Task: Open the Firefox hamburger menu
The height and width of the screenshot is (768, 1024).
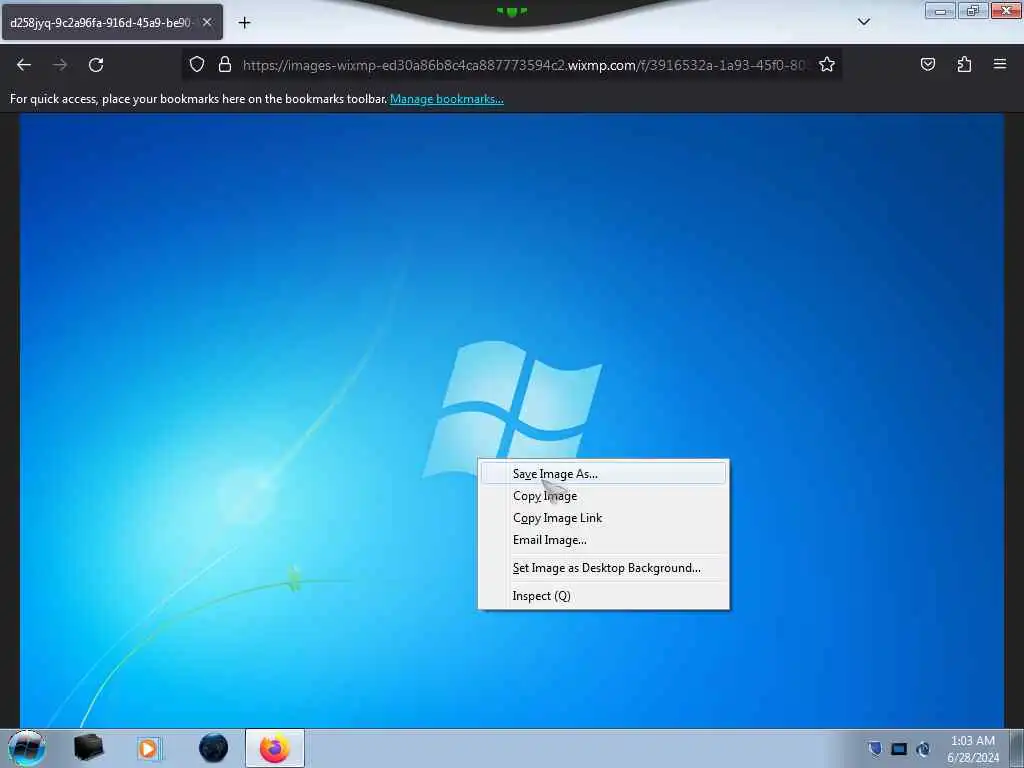Action: (1000, 64)
